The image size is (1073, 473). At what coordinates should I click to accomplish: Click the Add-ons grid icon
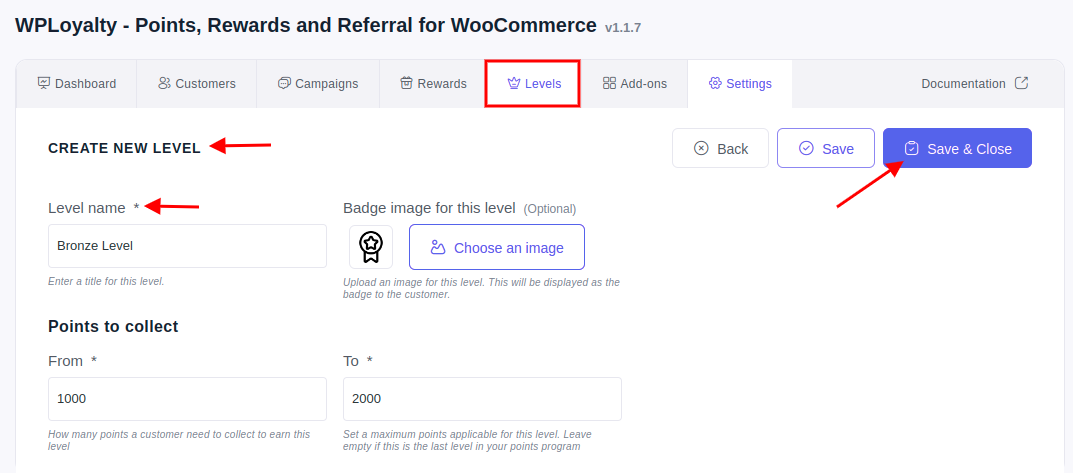(609, 84)
